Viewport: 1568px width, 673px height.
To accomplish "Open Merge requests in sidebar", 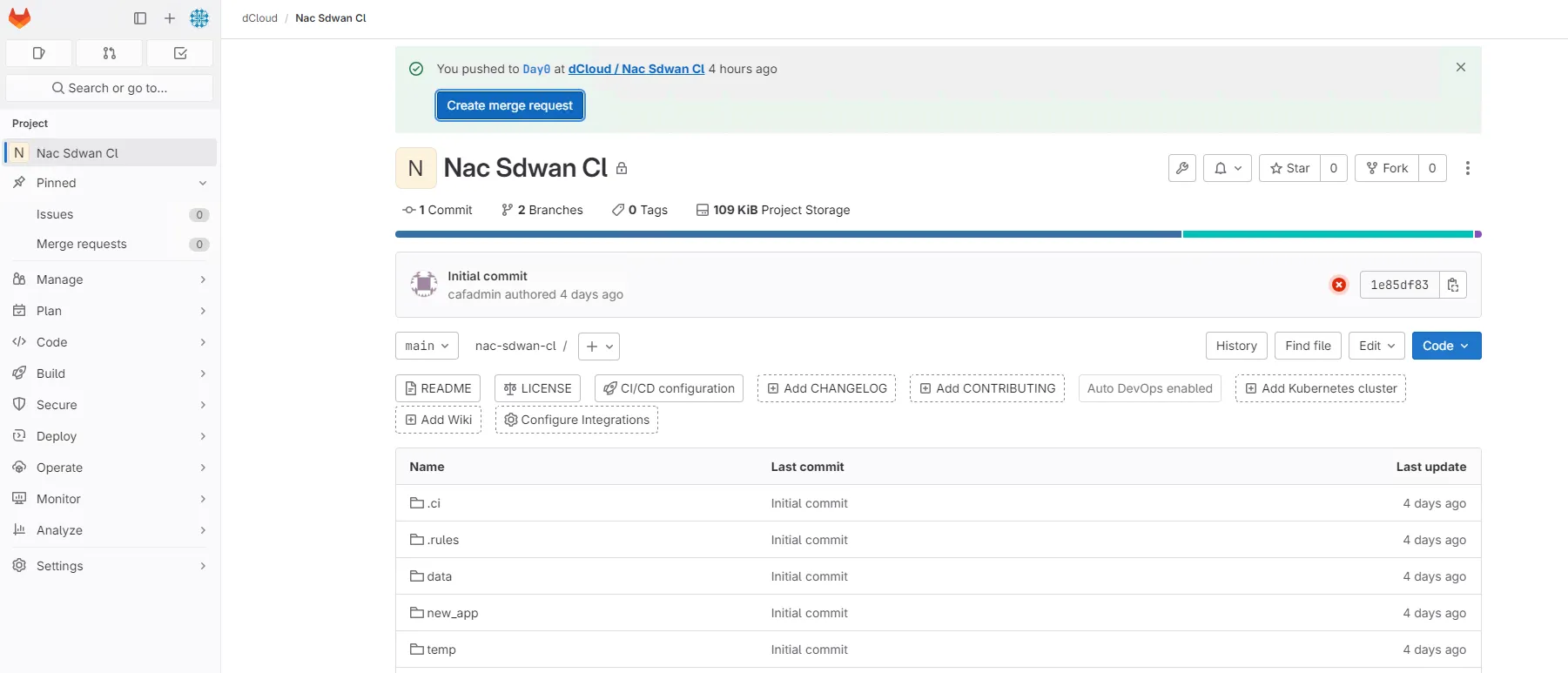I will (x=82, y=245).
